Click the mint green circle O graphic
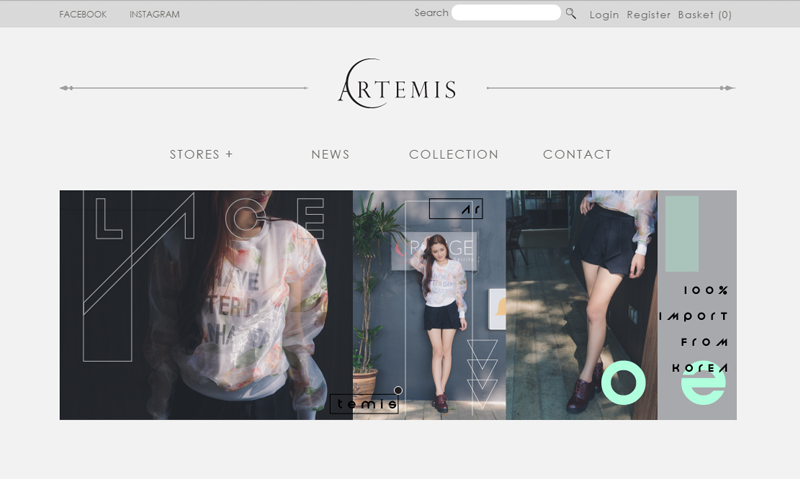The image size is (800, 479). pyautogui.click(x=623, y=383)
